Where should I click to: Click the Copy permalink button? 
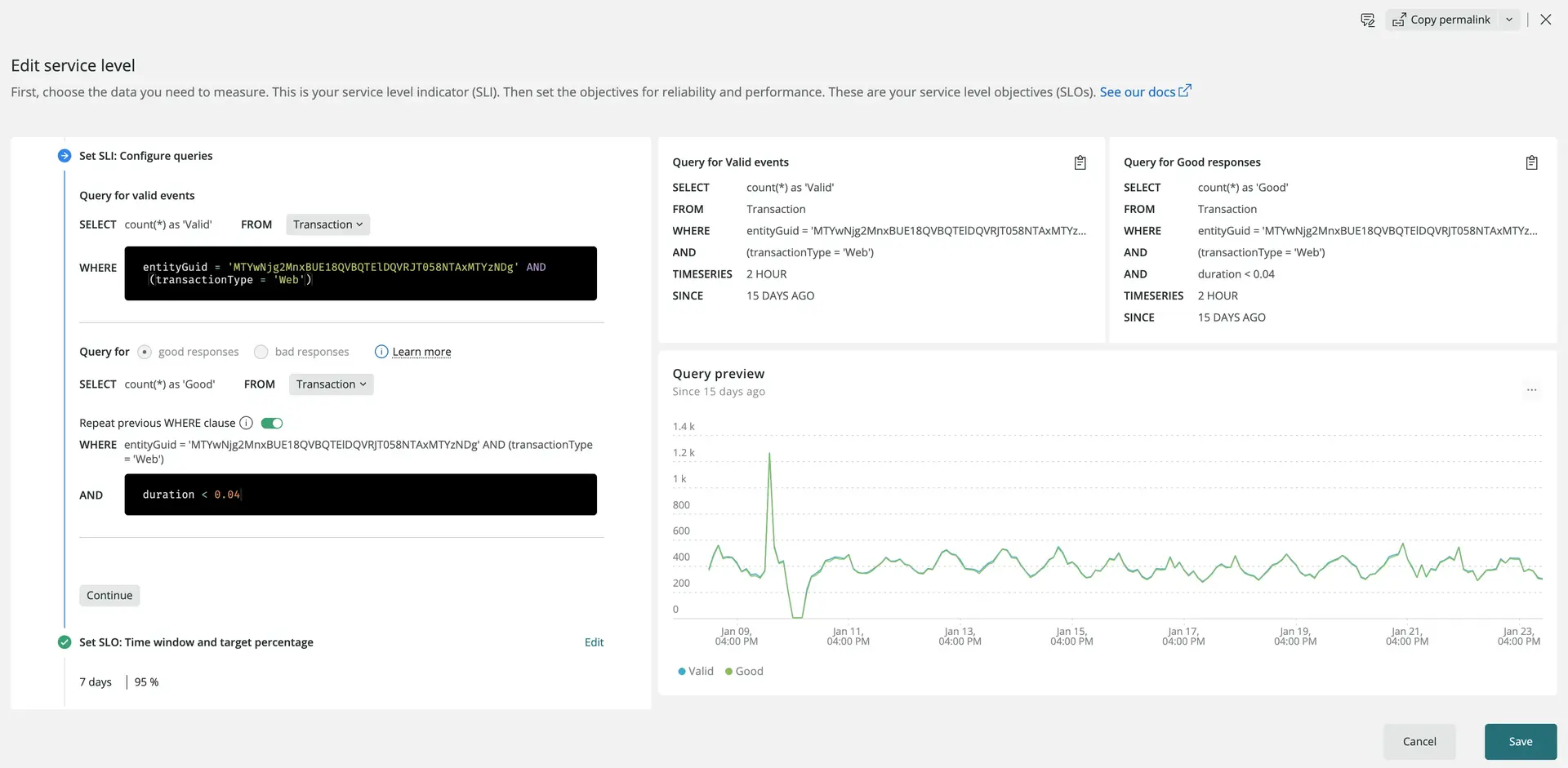[1442, 20]
